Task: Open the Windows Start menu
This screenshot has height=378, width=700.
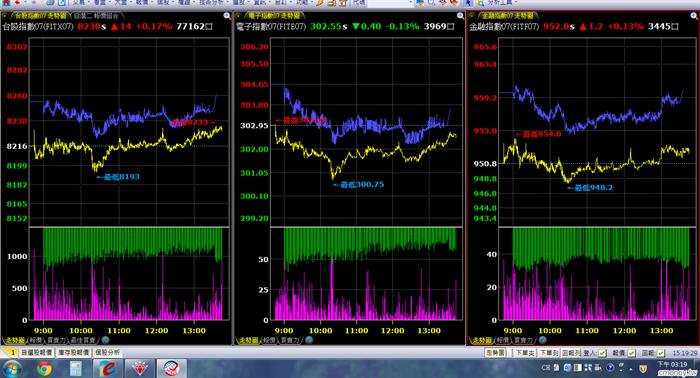Action: point(12,369)
